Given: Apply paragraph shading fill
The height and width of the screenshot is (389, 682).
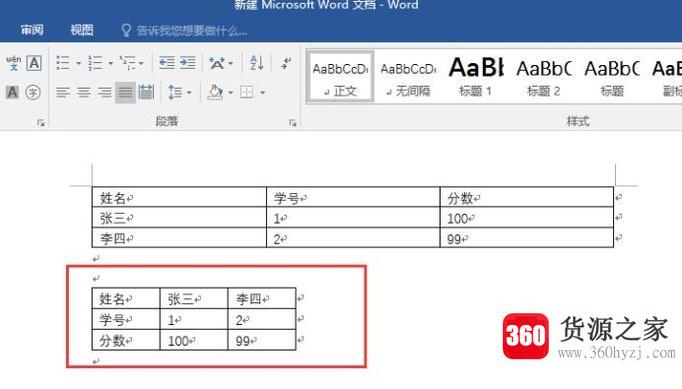Looking at the screenshot, I should pos(215,92).
